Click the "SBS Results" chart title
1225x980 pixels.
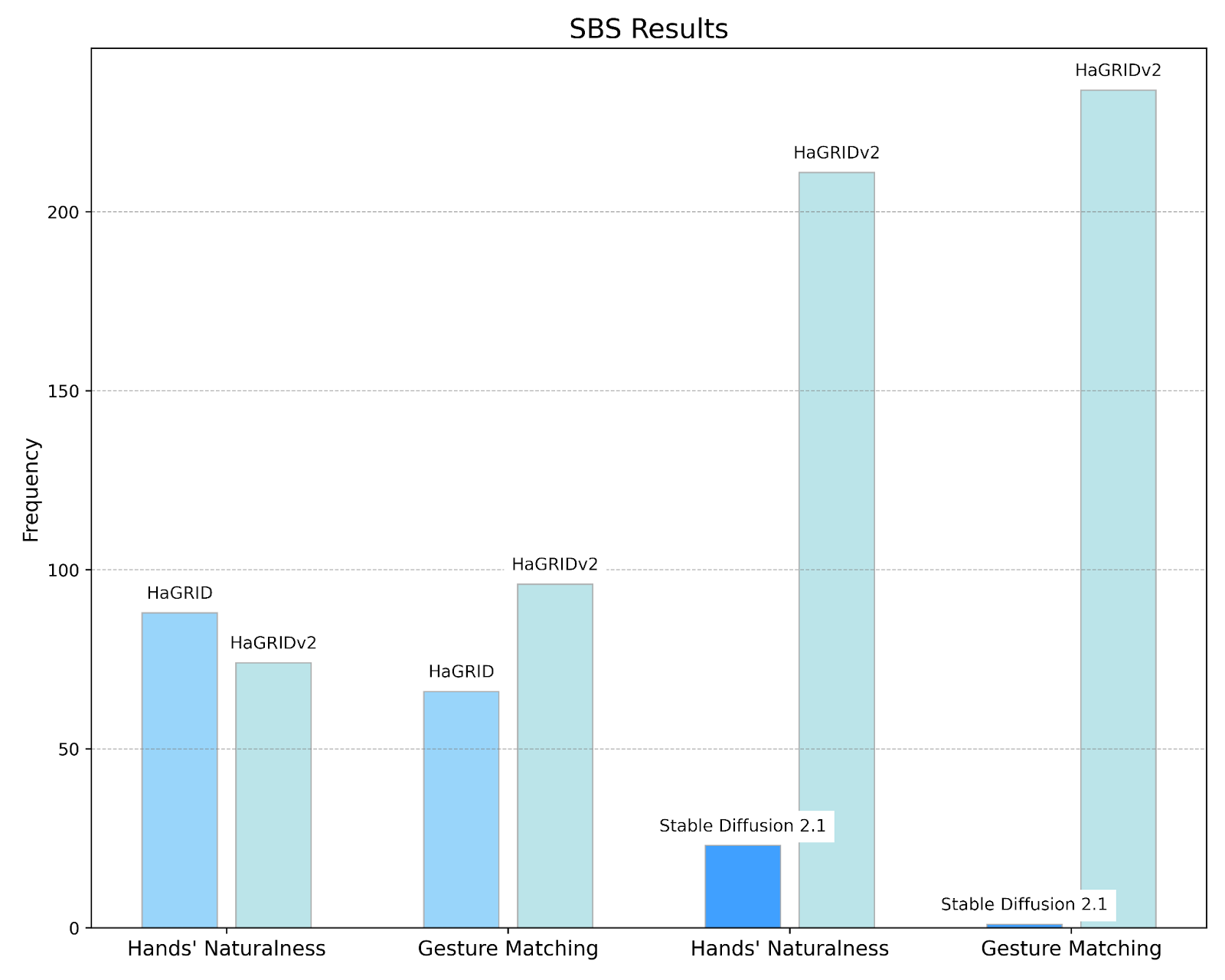click(648, 29)
